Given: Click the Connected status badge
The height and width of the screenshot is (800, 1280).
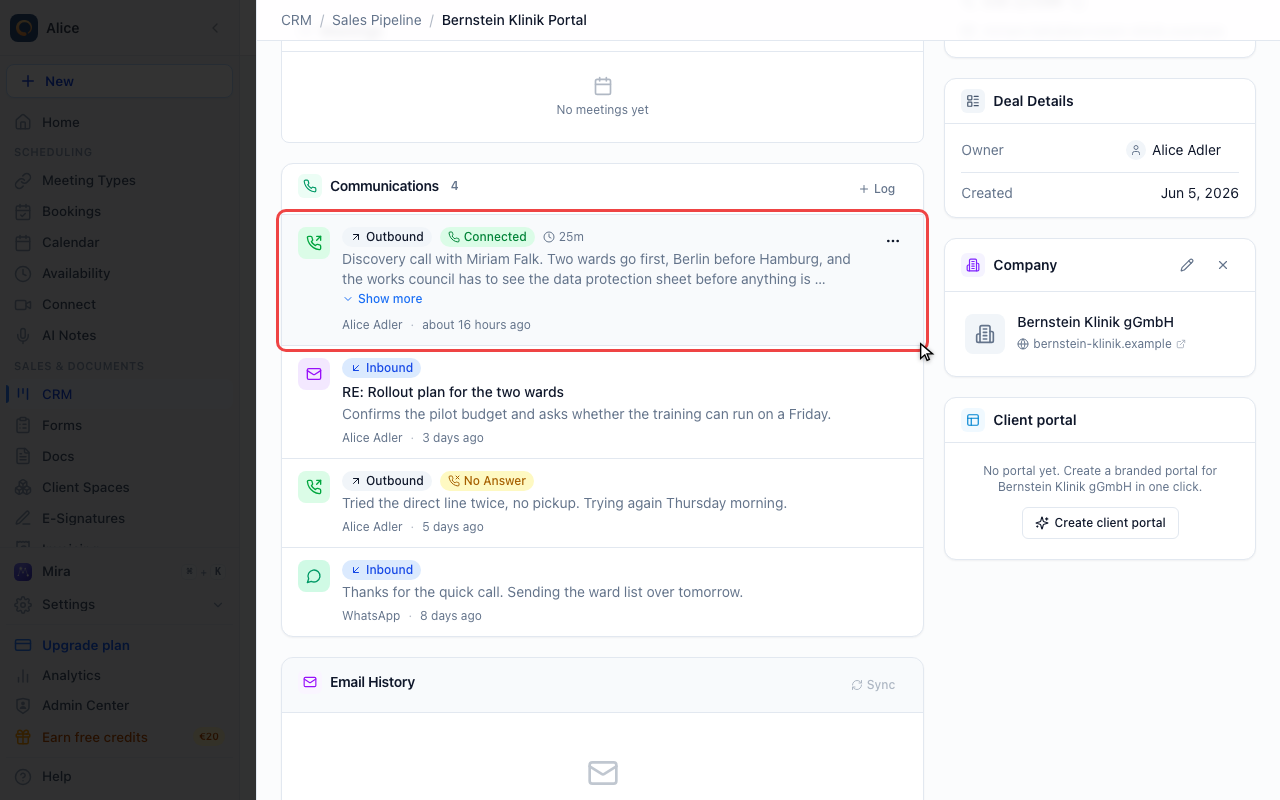Looking at the screenshot, I should (x=487, y=237).
